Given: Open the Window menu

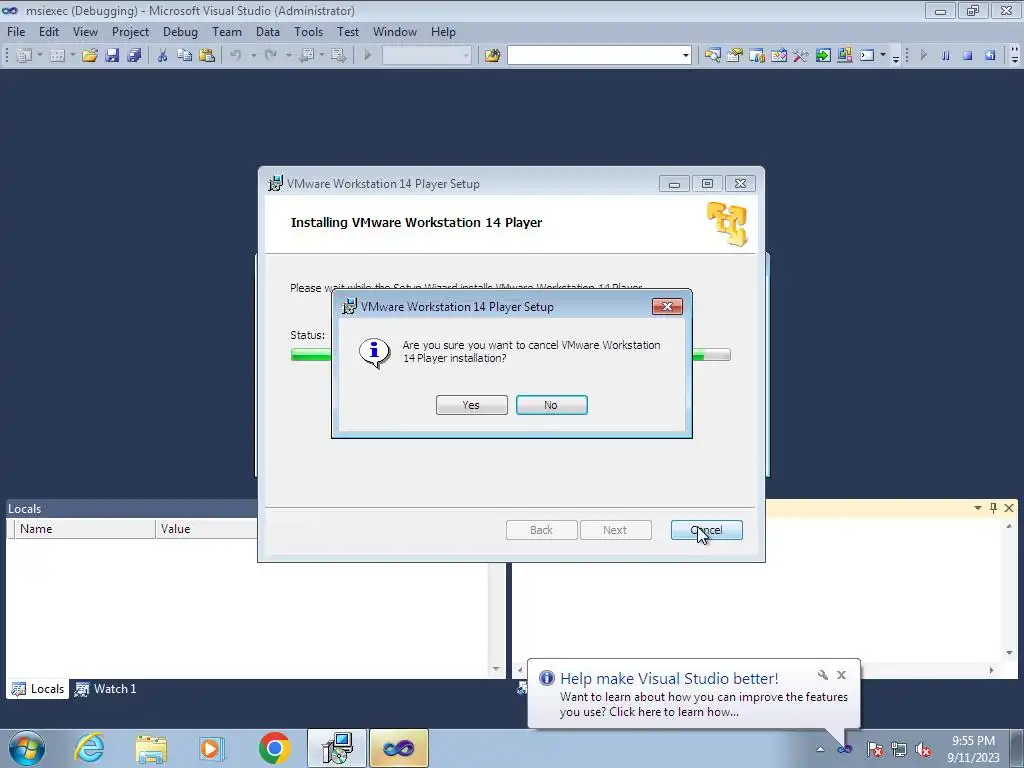Looking at the screenshot, I should point(395,31).
